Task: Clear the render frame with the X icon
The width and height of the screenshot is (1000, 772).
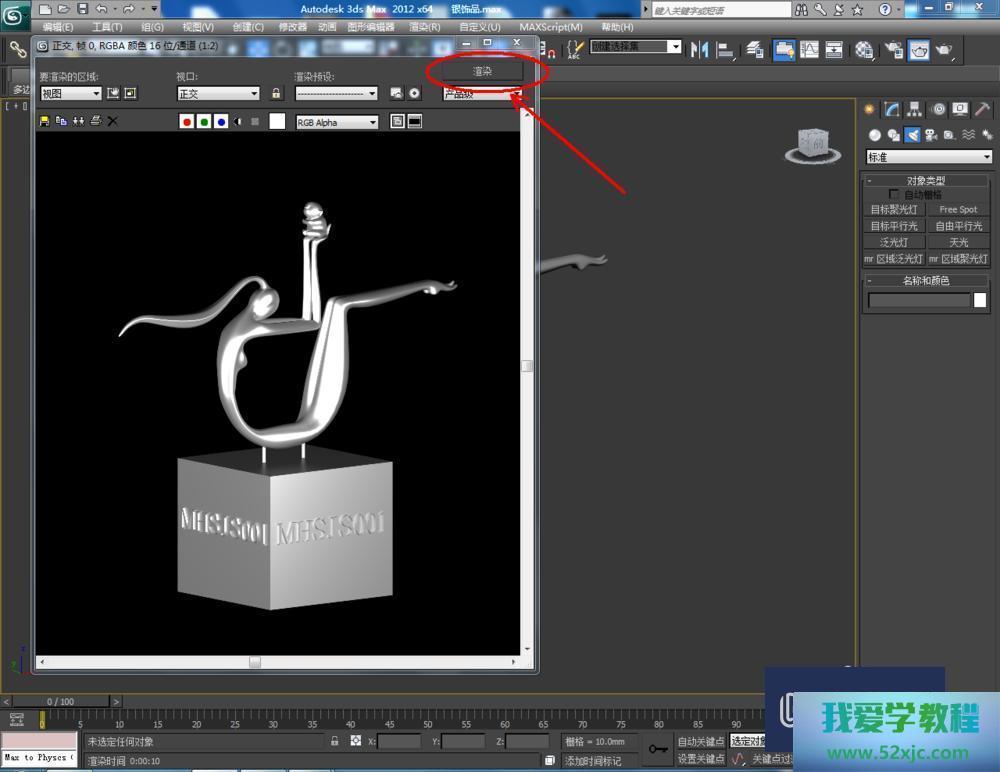Action: click(112, 121)
